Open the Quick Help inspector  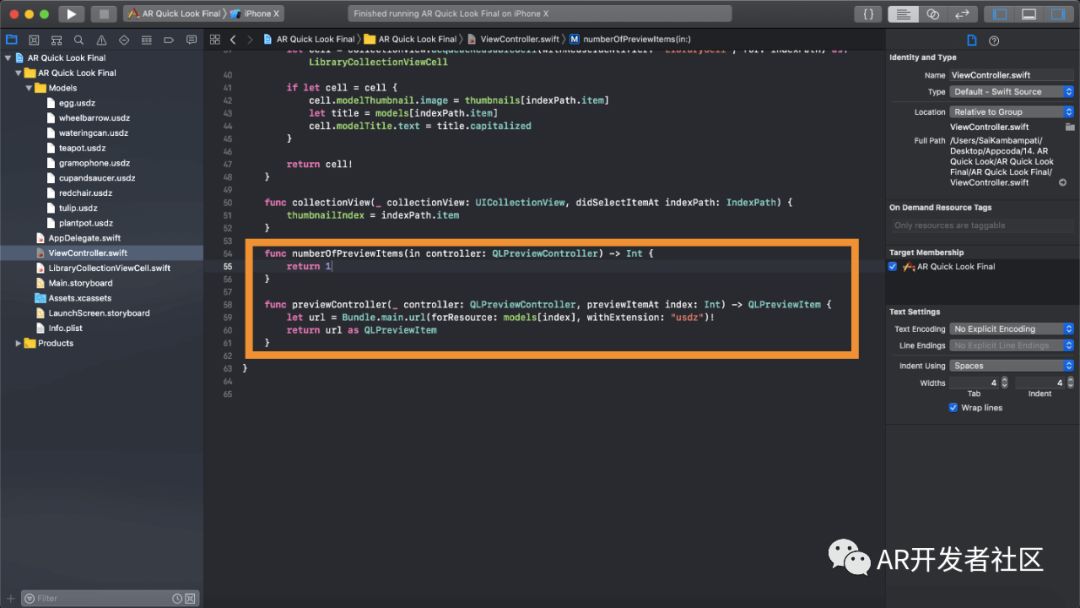click(x=994, y=40)
